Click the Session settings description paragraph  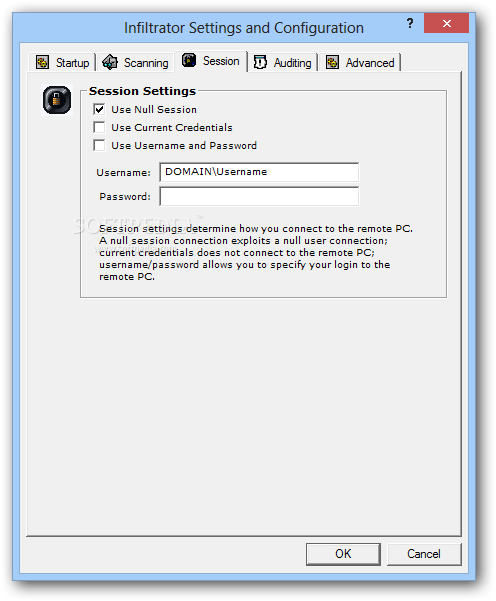pos(256,253)
